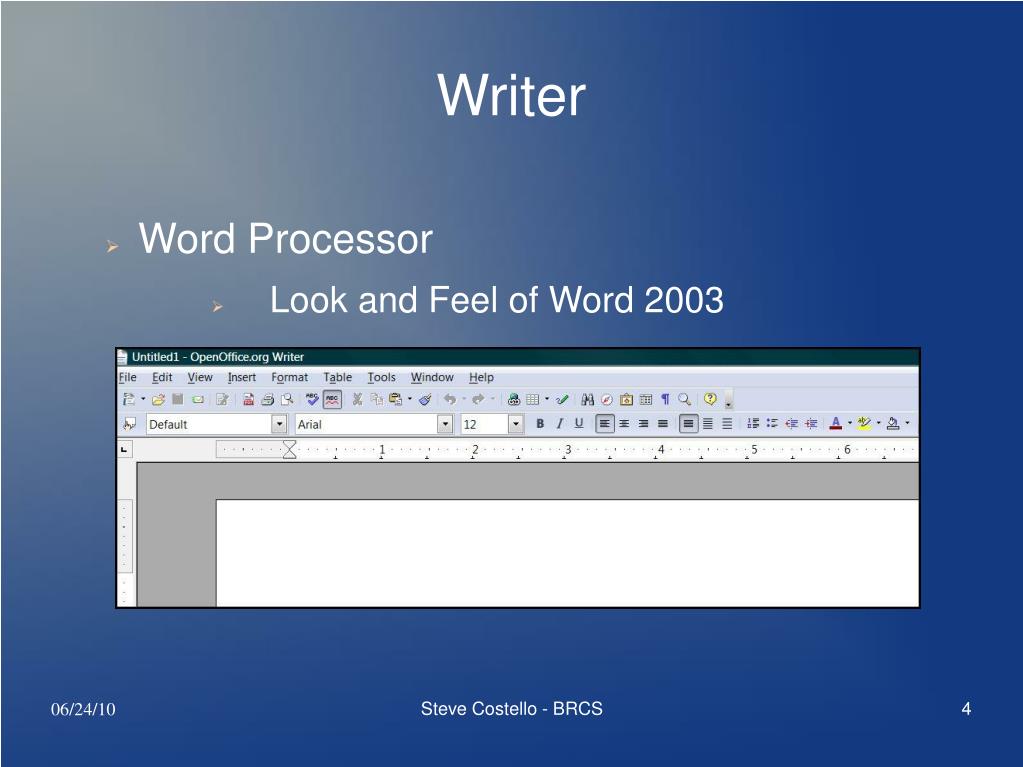Image resolution: width=1023 pixels, height=767 pixels.
Task: Expand Table insert dropdown arrow
Action: [547, 399]
